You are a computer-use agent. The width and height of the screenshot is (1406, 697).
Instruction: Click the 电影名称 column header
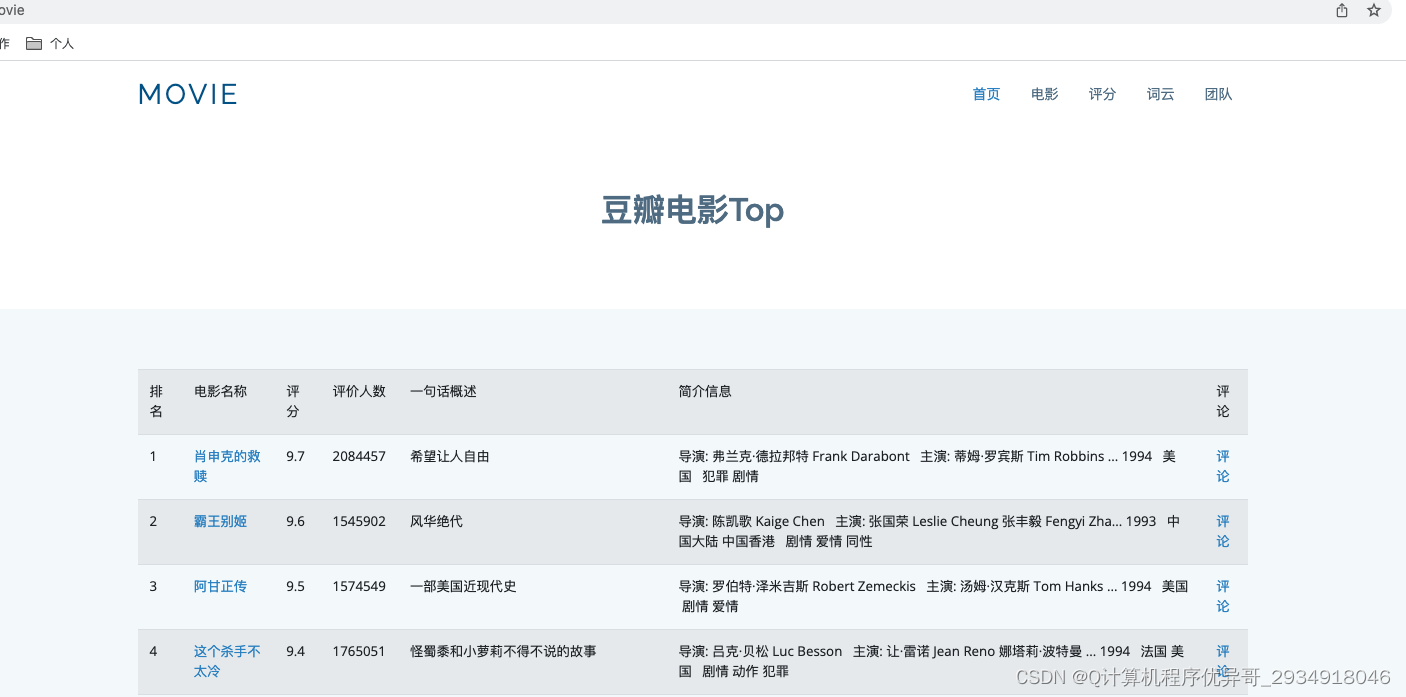click(220, 391)
